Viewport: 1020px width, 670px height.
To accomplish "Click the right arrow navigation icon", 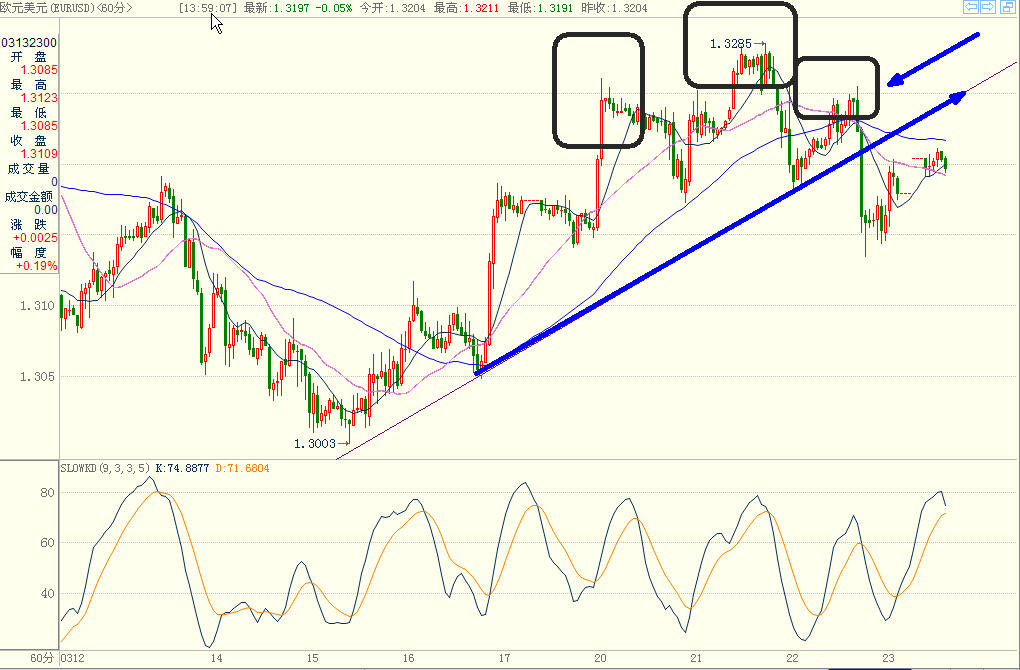I will click(987, 7).
